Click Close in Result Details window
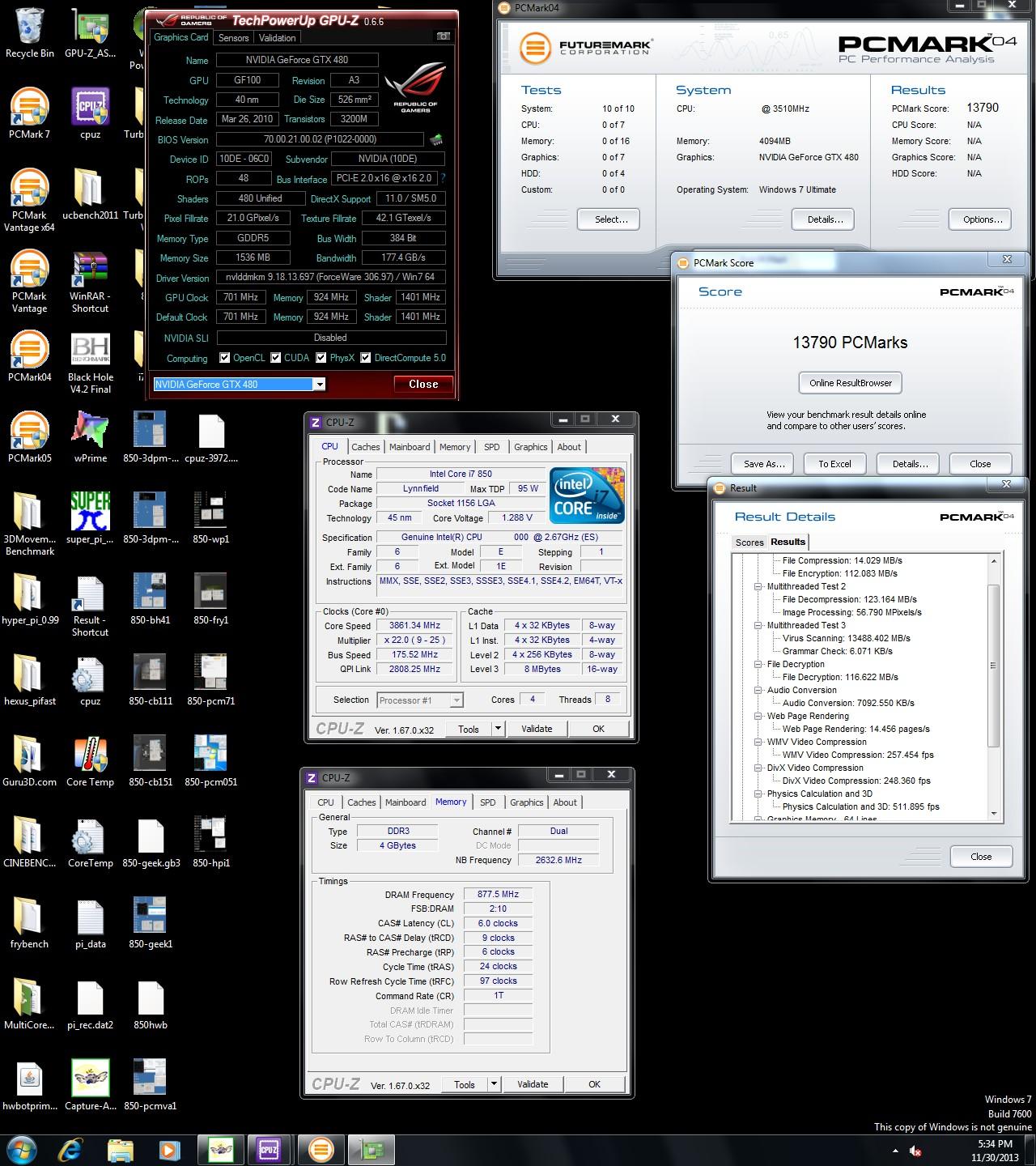 click(x=980, y=857)
